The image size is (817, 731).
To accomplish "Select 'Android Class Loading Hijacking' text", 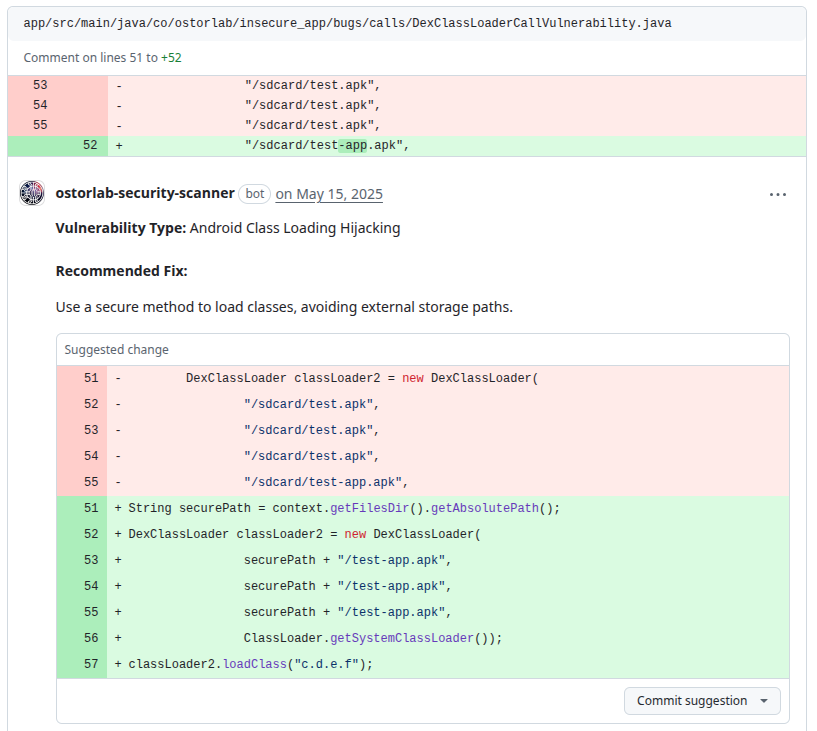I will pyautogui.click(x=295, y=228).
